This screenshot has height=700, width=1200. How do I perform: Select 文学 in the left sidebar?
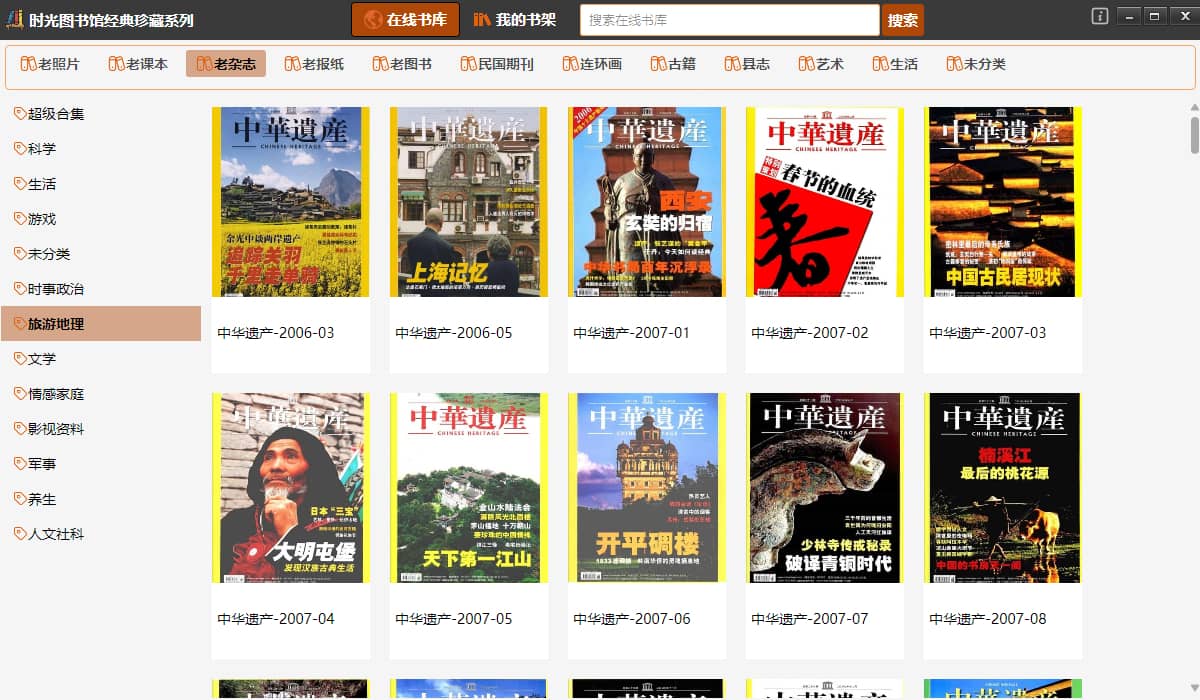pyautogui.click(x=42, y=359)
